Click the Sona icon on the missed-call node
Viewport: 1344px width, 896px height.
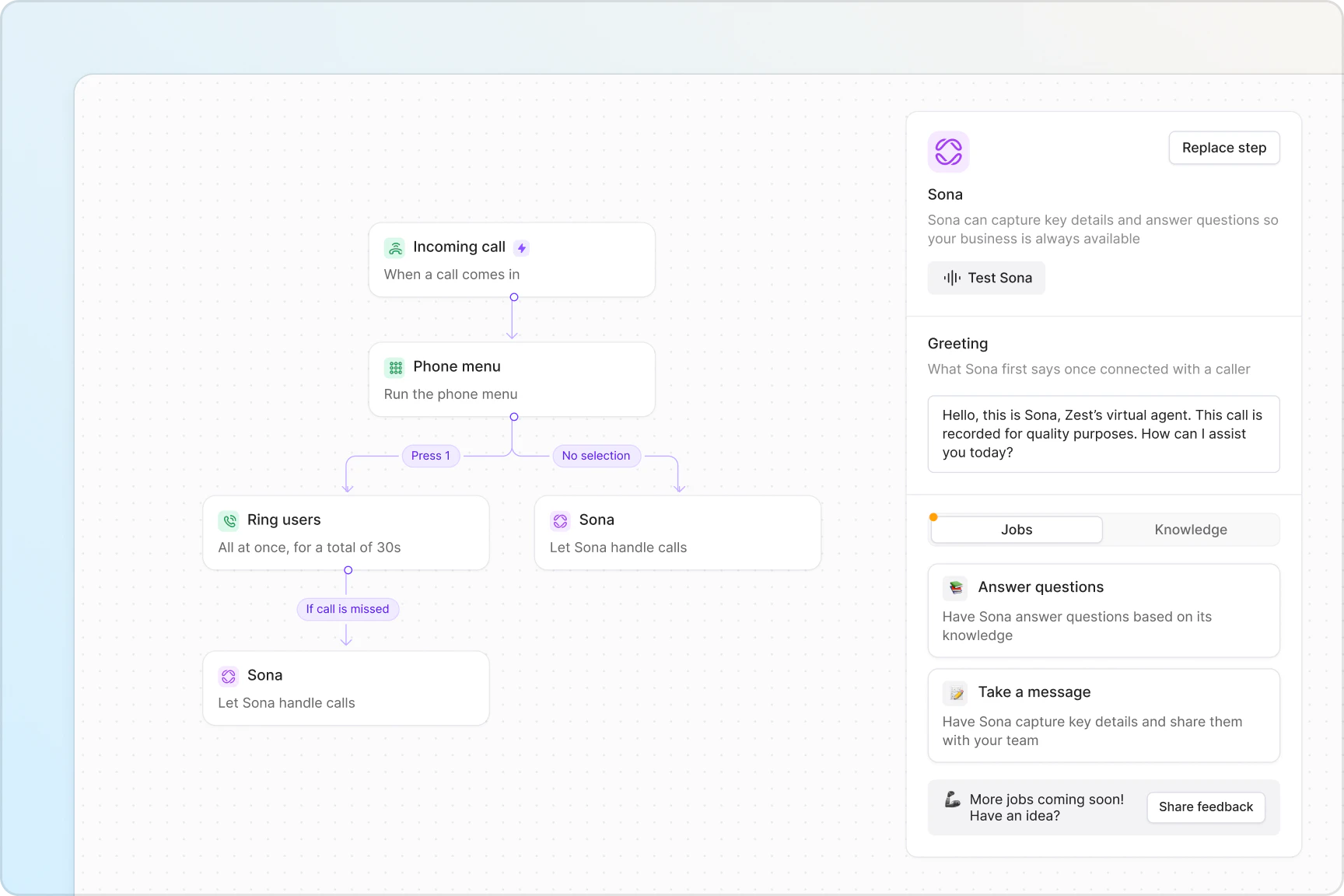click(229, 676)
